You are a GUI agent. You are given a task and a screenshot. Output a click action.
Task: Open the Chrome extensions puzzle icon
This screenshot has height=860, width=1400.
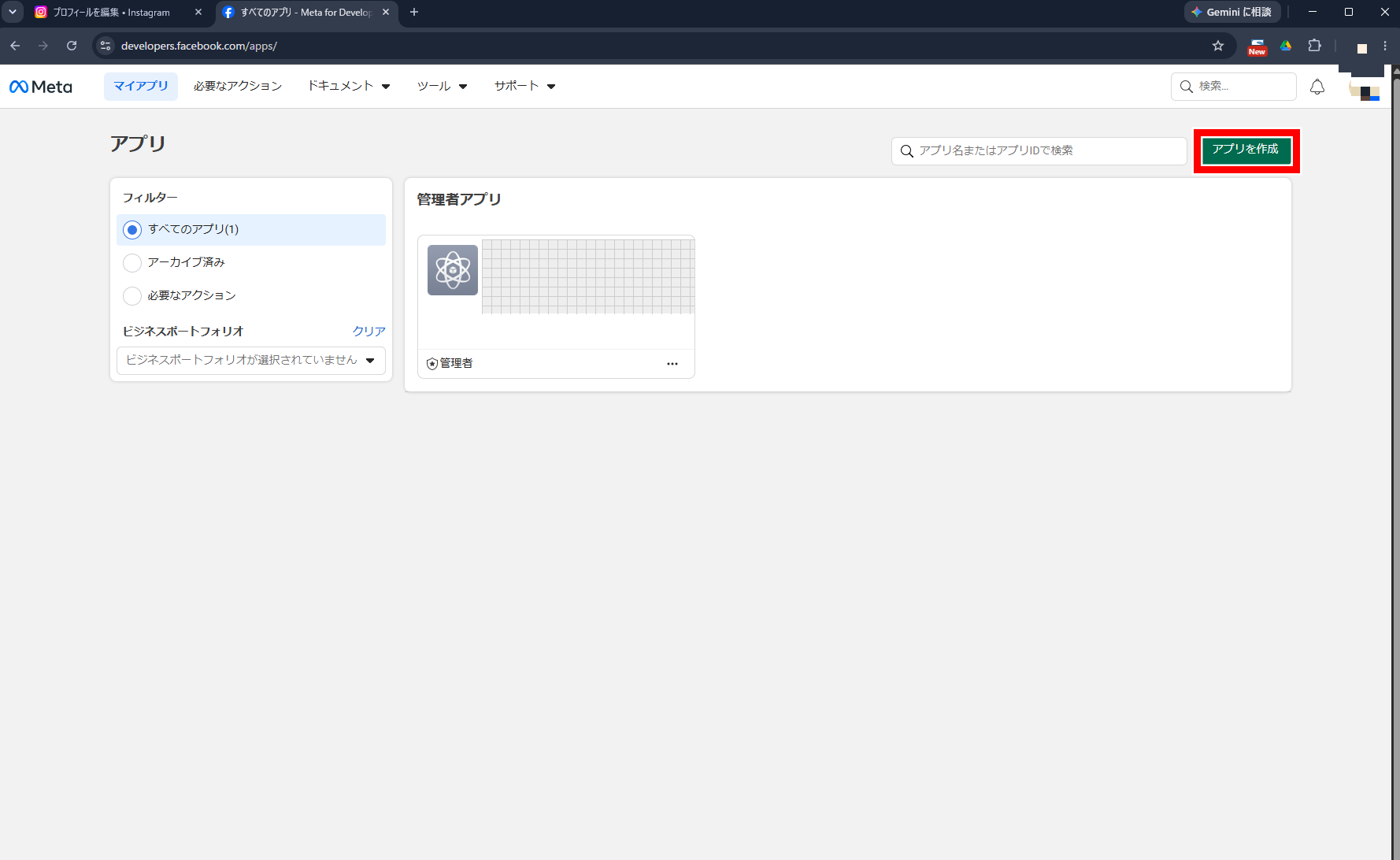click(1314, 46)
